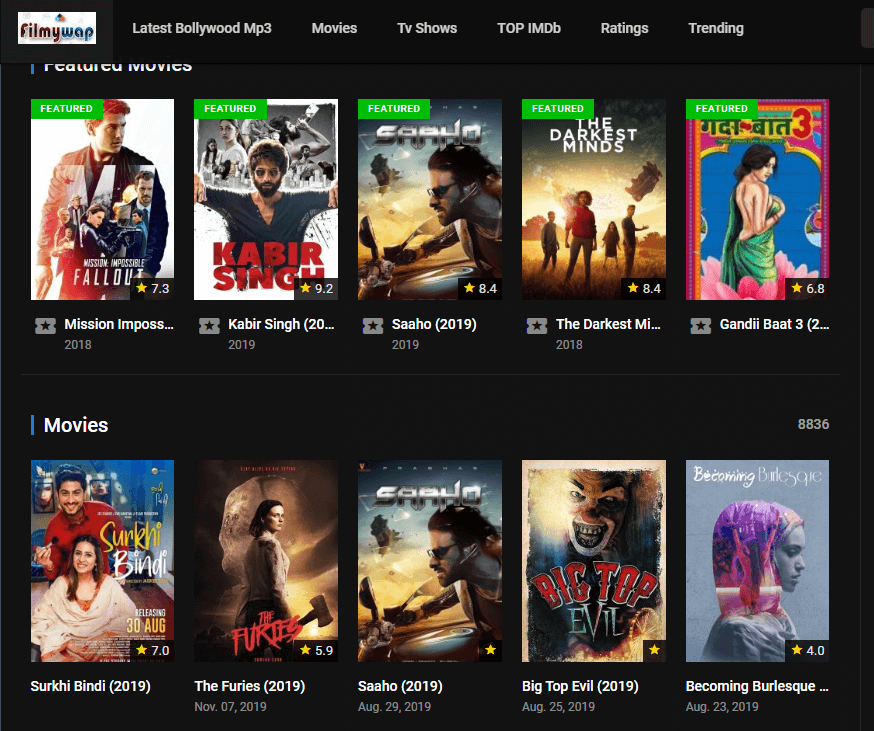Open Saaho poster in Movies section
The height and width of the screenshot is (731, 874).
coord(430,561)
